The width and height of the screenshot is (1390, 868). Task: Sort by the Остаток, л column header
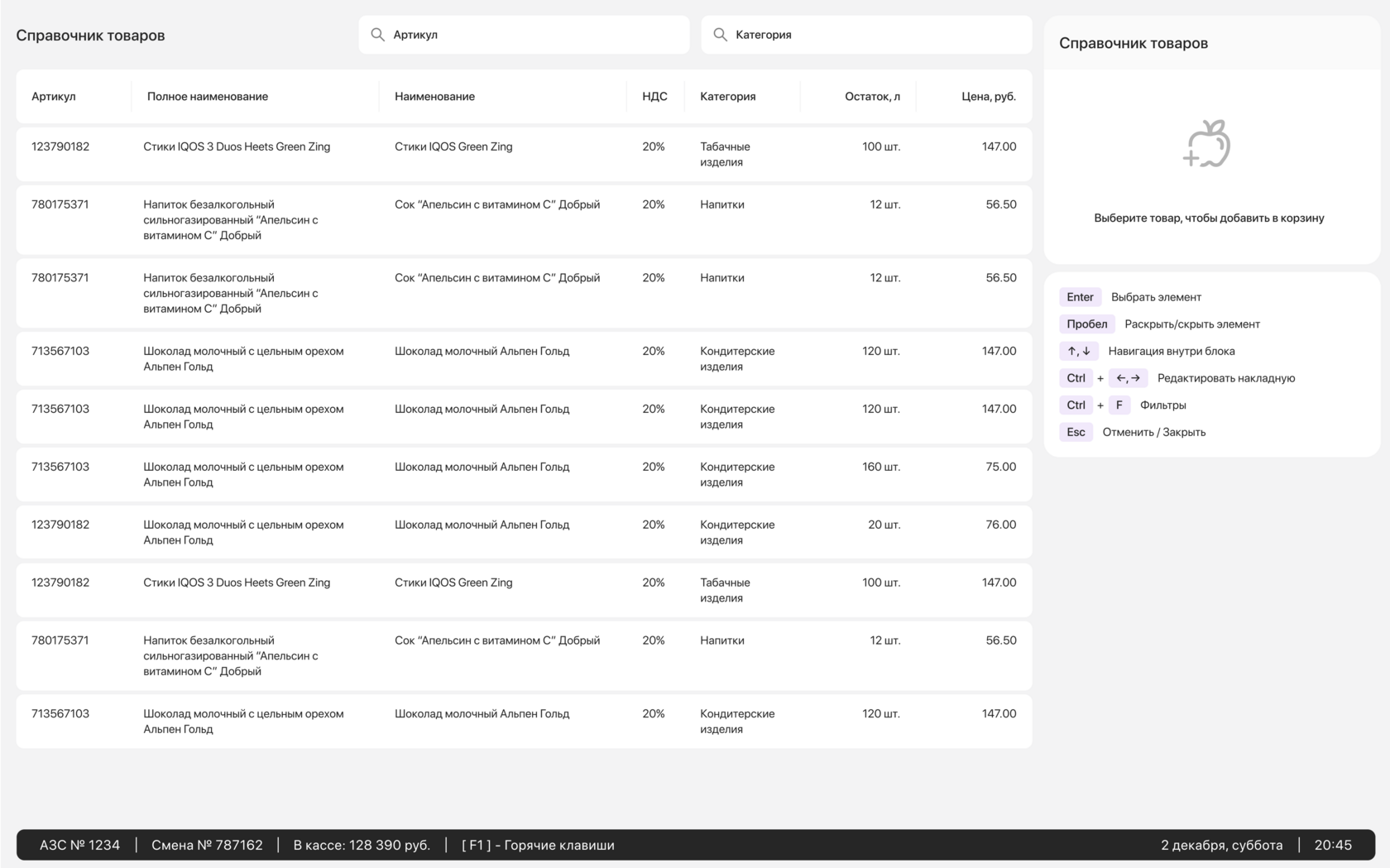872,97
